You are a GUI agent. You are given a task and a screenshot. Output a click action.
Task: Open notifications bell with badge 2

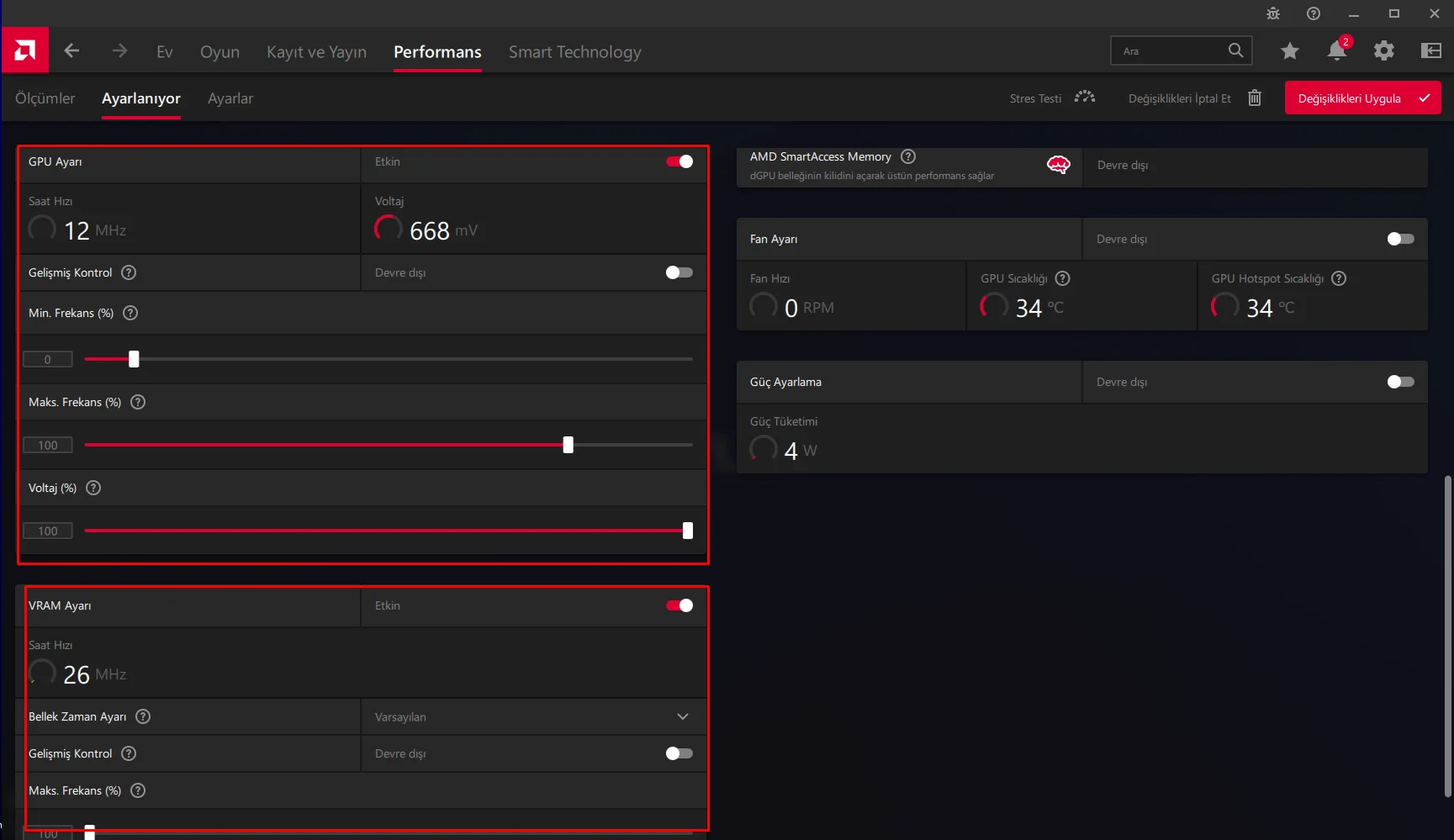tap(1337, 50)
